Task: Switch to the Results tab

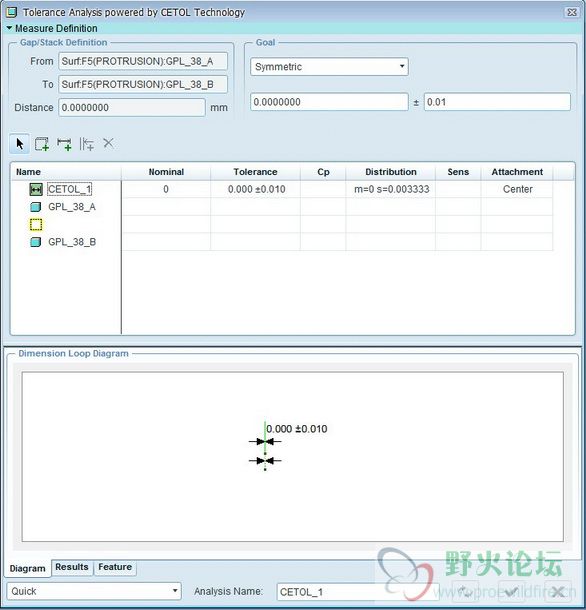Action: (x=72, y=567)
